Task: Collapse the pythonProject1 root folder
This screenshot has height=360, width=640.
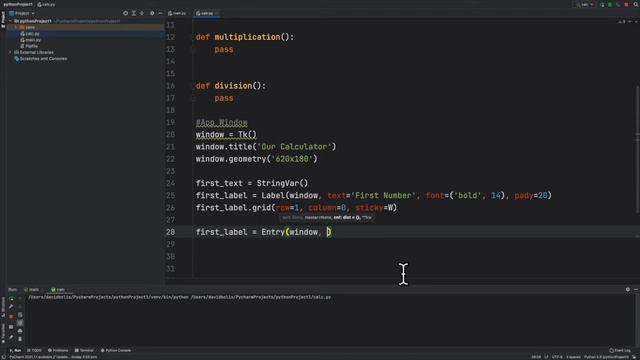Action: (x=11, y=21)
